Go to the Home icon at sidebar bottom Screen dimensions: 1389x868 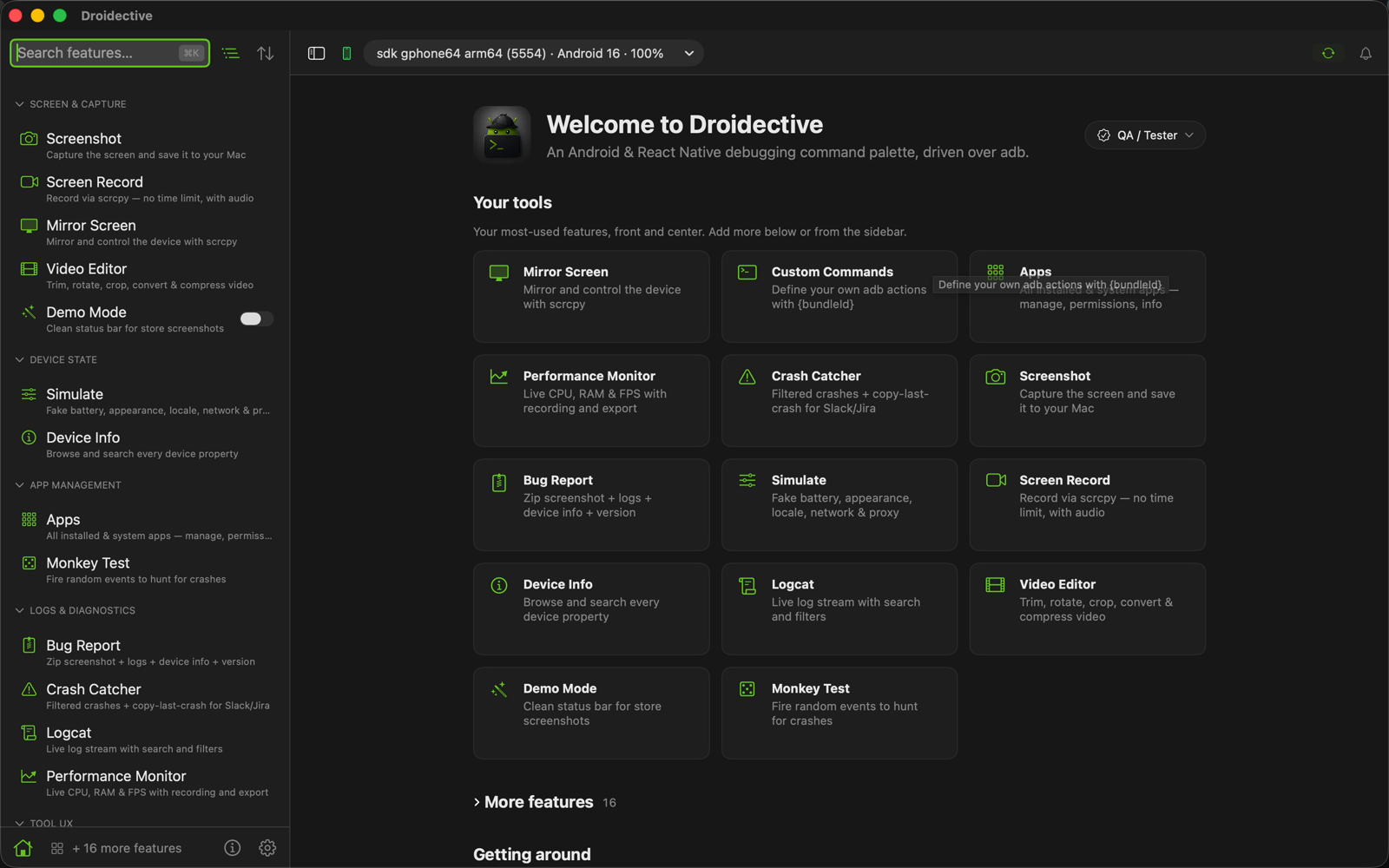23,848
